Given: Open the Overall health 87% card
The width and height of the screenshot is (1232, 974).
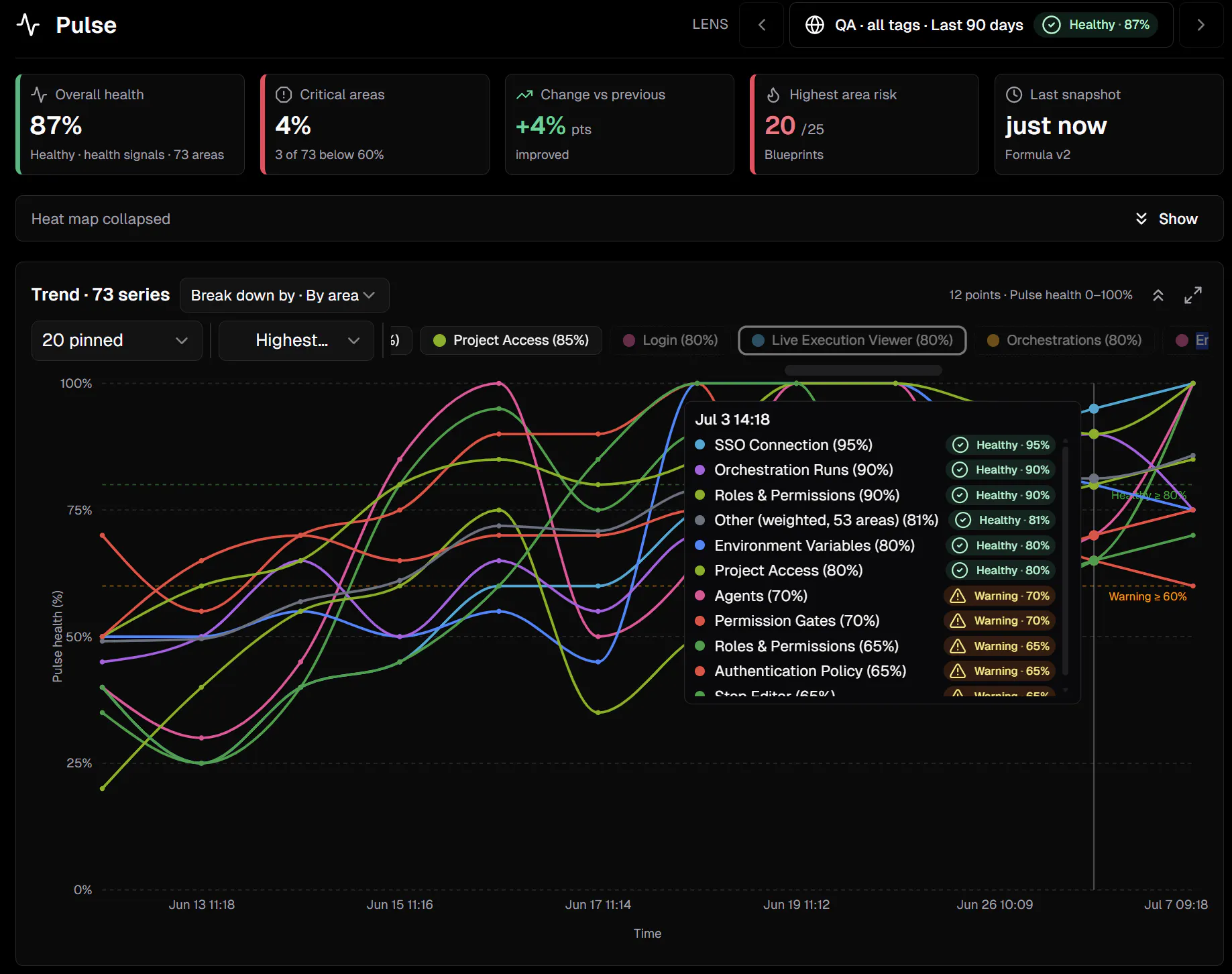Looking at the screenshot, I should click(x=130, y=125).
